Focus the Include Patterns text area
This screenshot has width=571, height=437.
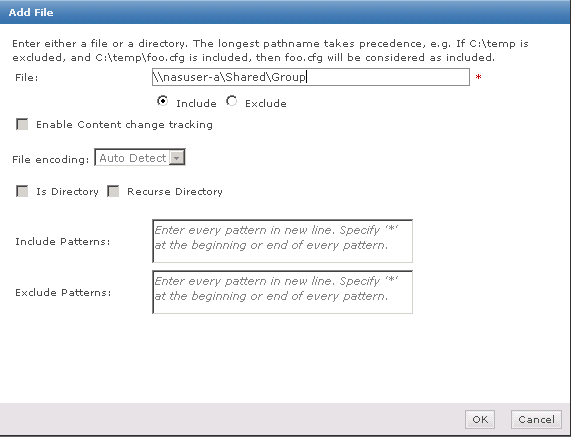tap(282, 241)
